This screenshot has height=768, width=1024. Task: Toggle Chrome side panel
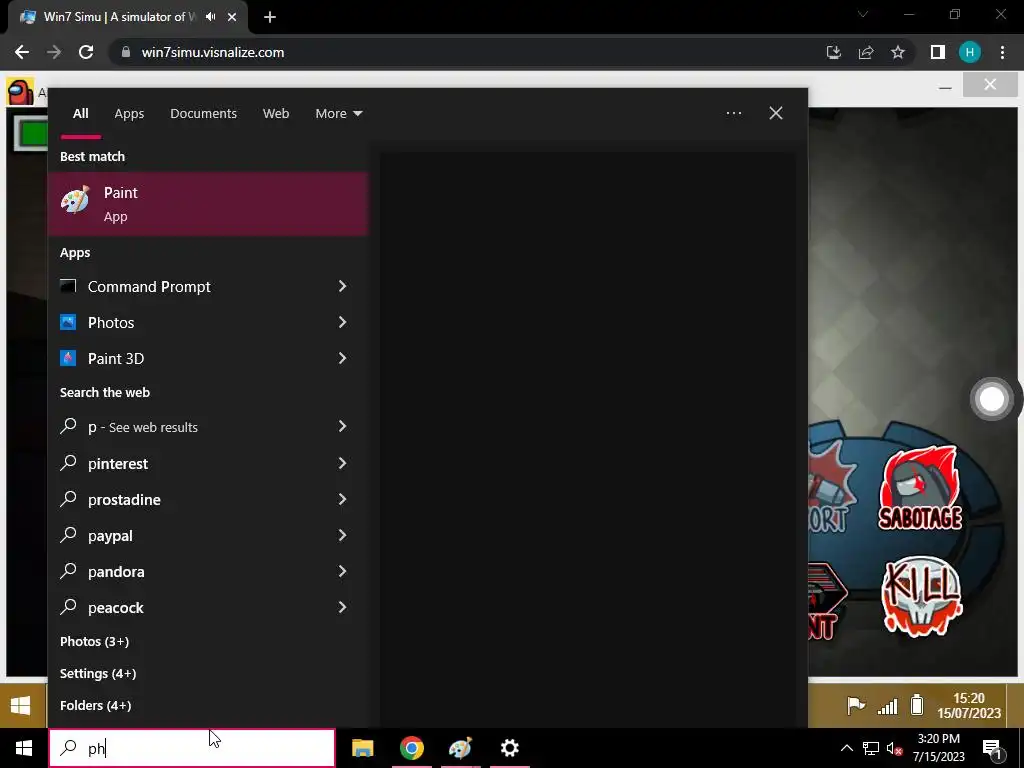click(x=938, y=52)
